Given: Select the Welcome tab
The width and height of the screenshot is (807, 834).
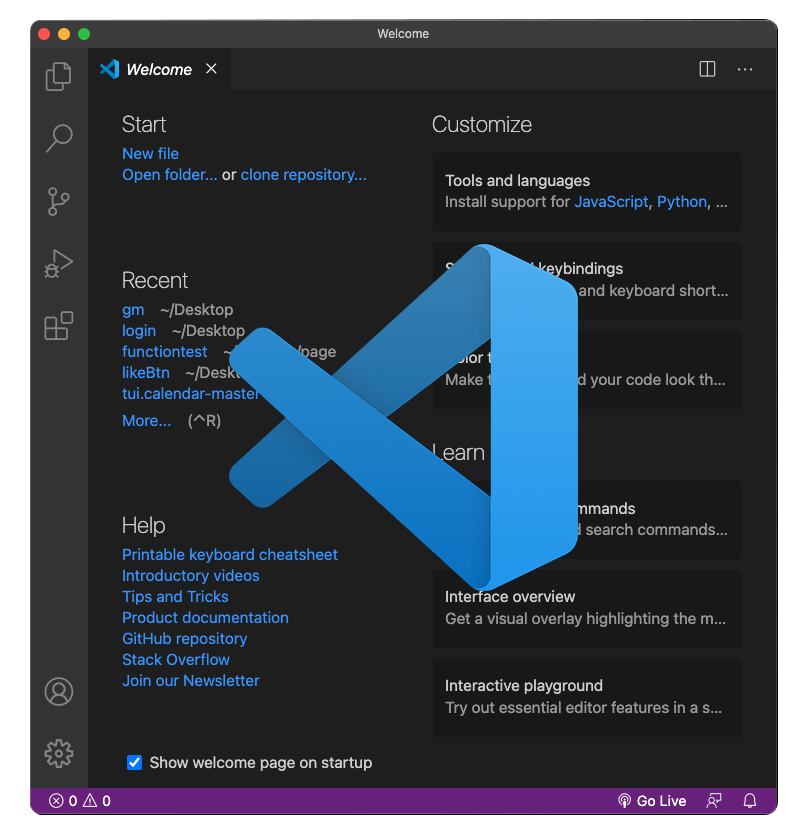Looking at the screenshot, I should (x=159, y=69).
